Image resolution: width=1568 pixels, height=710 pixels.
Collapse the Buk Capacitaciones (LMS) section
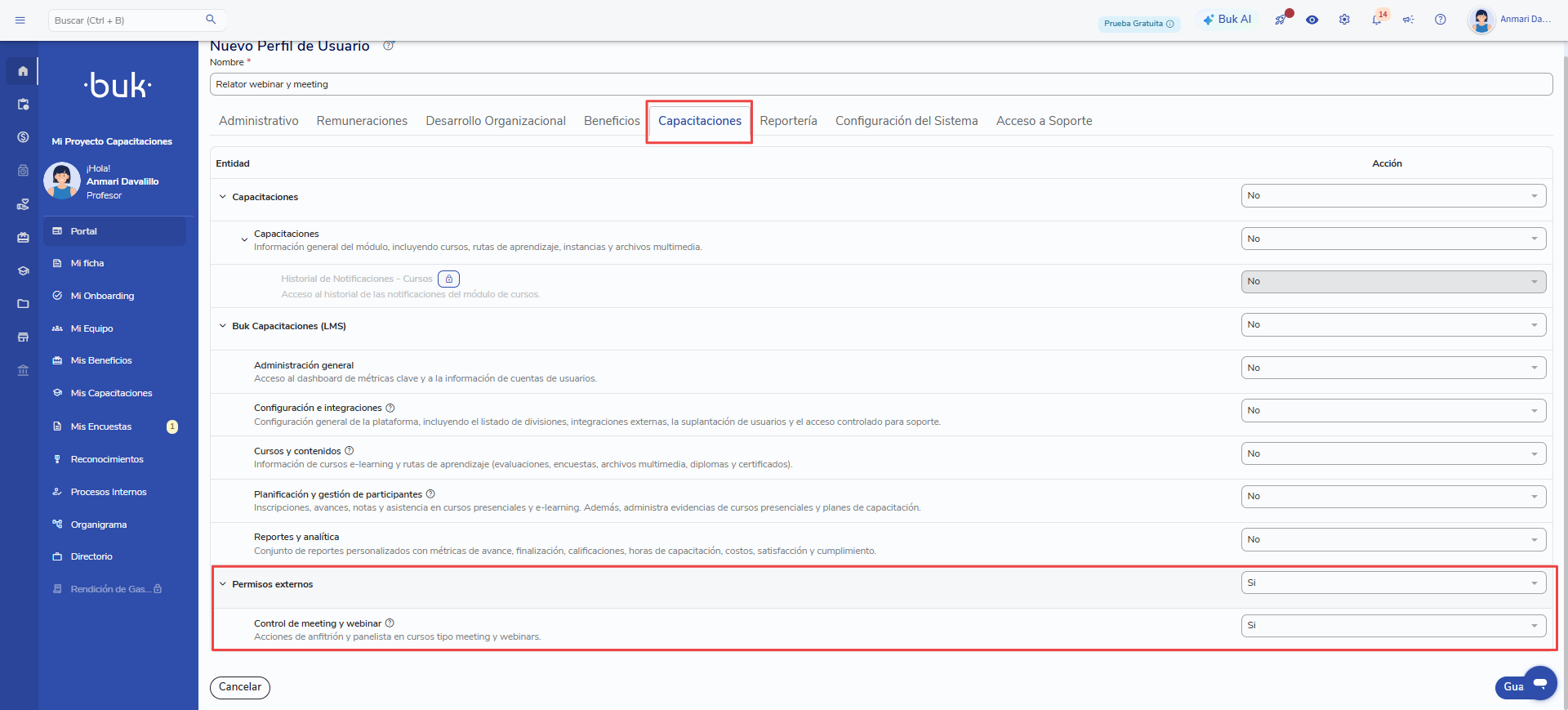point(222,326)
